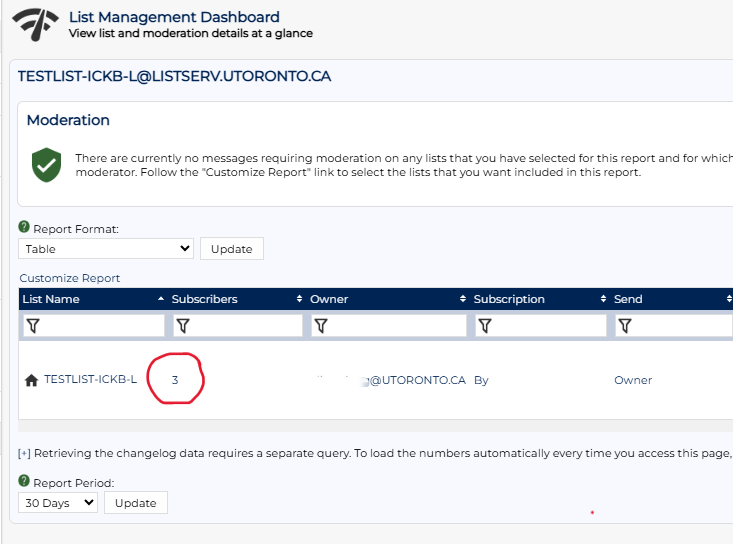
Task: Focus the Subscription filter input field
Action: click(x=541, y=326)
